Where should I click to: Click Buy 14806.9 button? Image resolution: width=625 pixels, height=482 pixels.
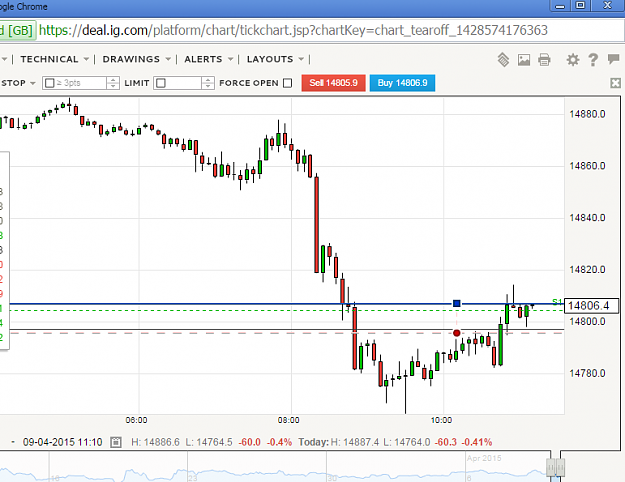pos(402,83)
